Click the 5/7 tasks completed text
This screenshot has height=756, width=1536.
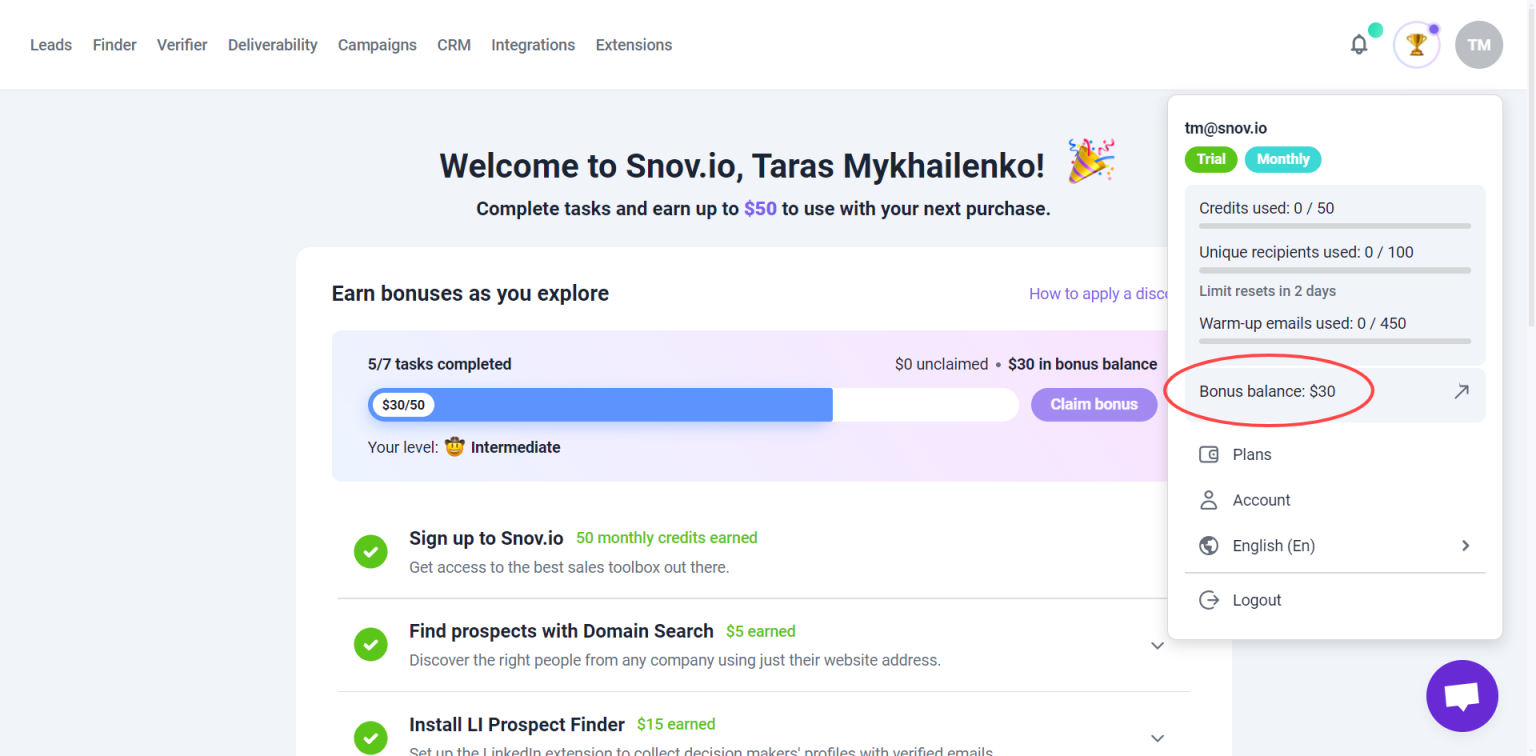(x=440, y=364)
